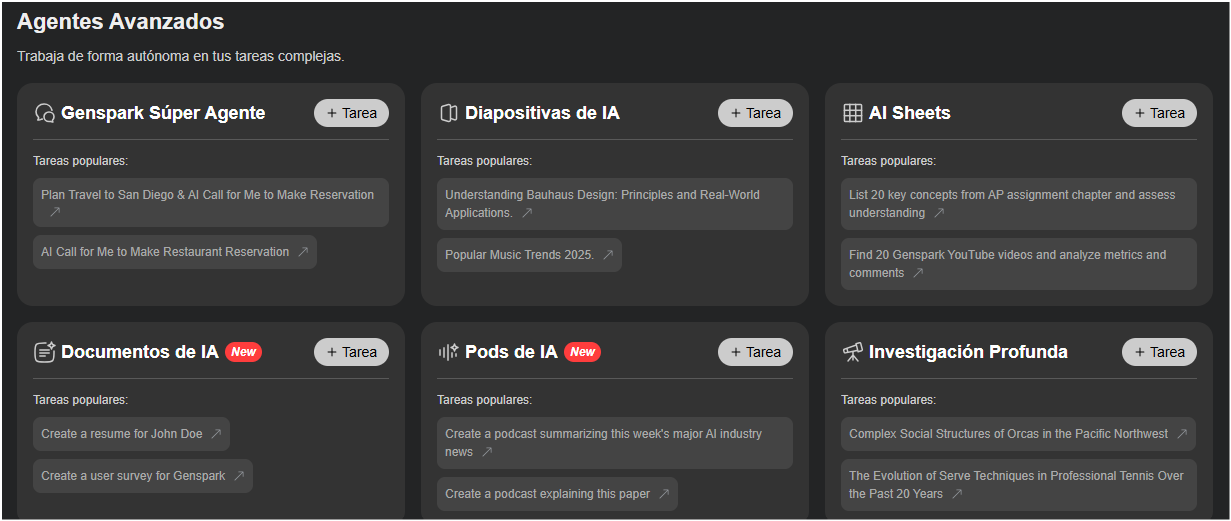1231x521 pixels.
Task: Select Create a podcast explaining this paper
Action: [x=557, y=494]
